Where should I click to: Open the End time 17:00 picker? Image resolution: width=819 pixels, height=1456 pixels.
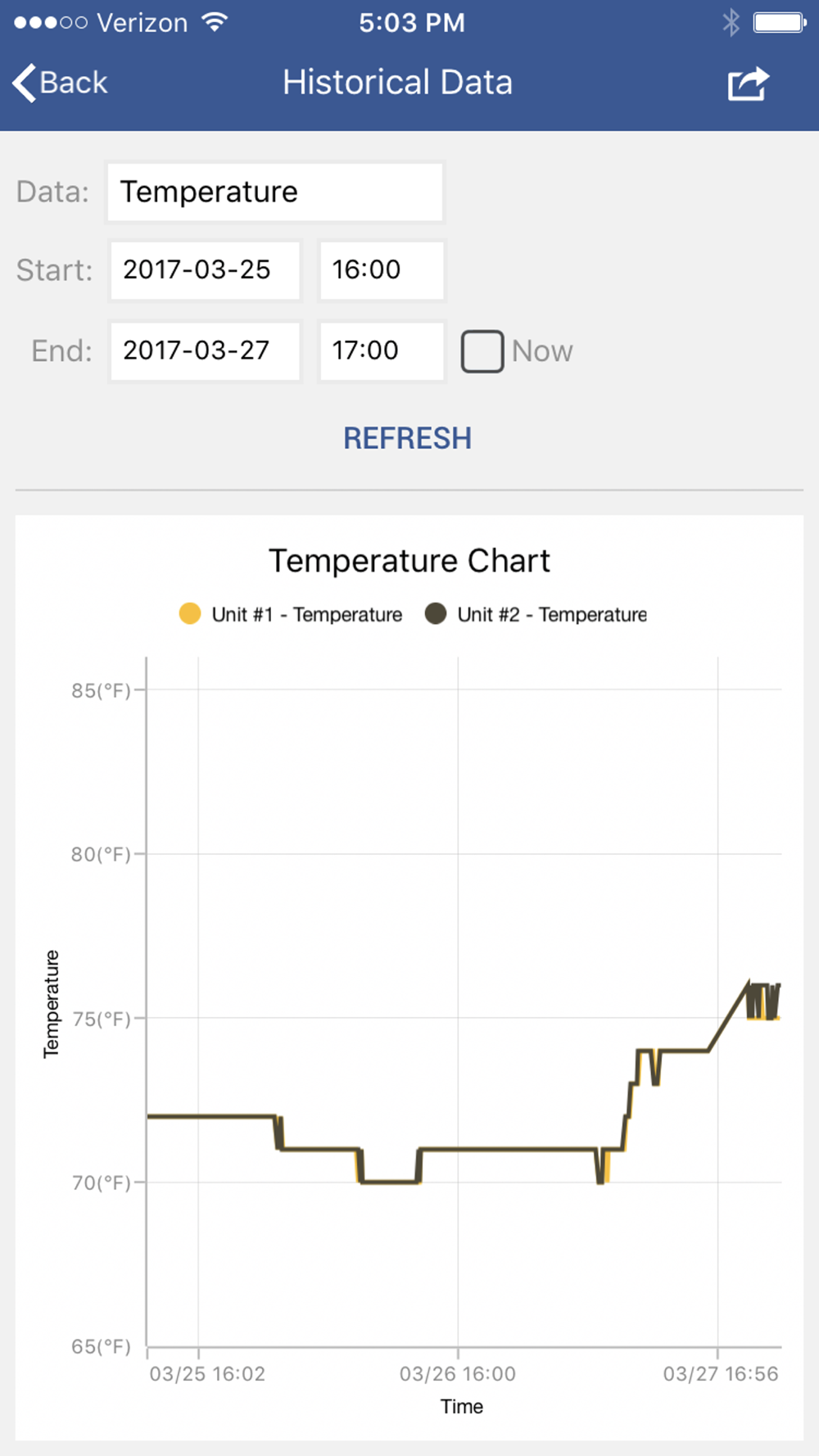point(382,350)
